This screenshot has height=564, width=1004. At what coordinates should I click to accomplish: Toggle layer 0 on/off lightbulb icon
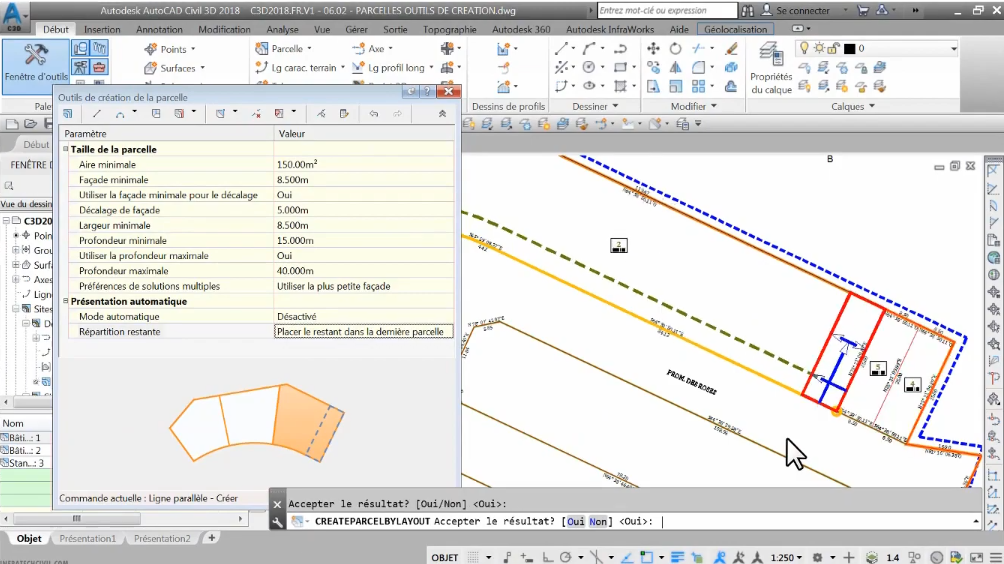pos(804,48)
